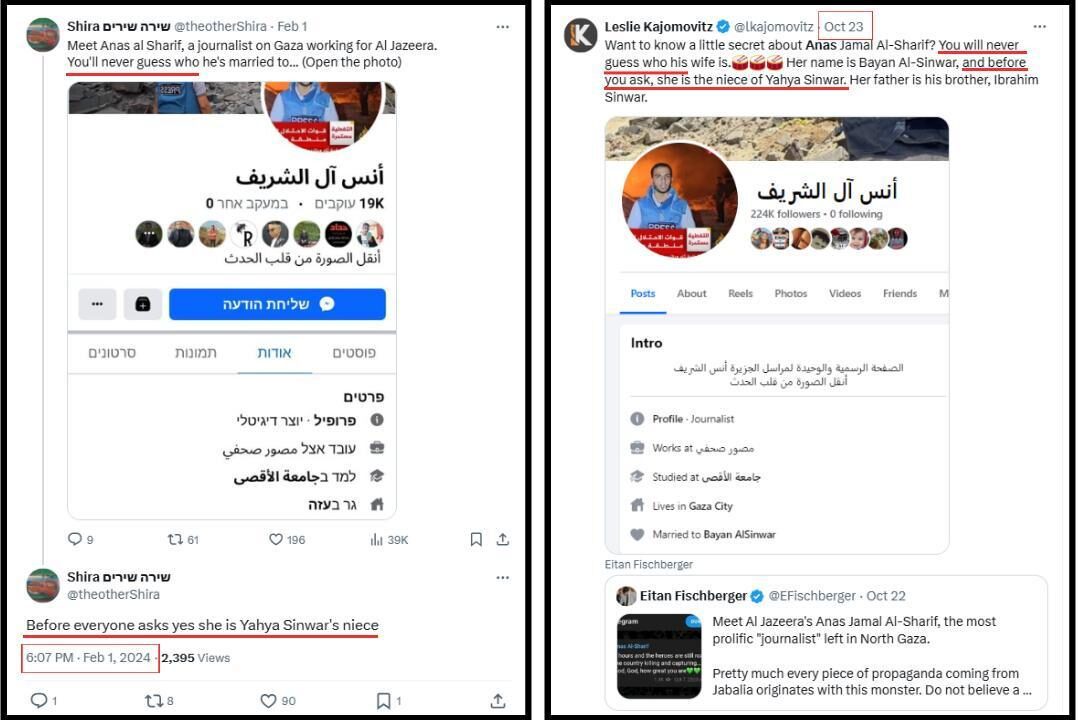The image size is (1078, 720).
Task: Bookmark Shira's first tweet
Action: (x=476, y=539)
